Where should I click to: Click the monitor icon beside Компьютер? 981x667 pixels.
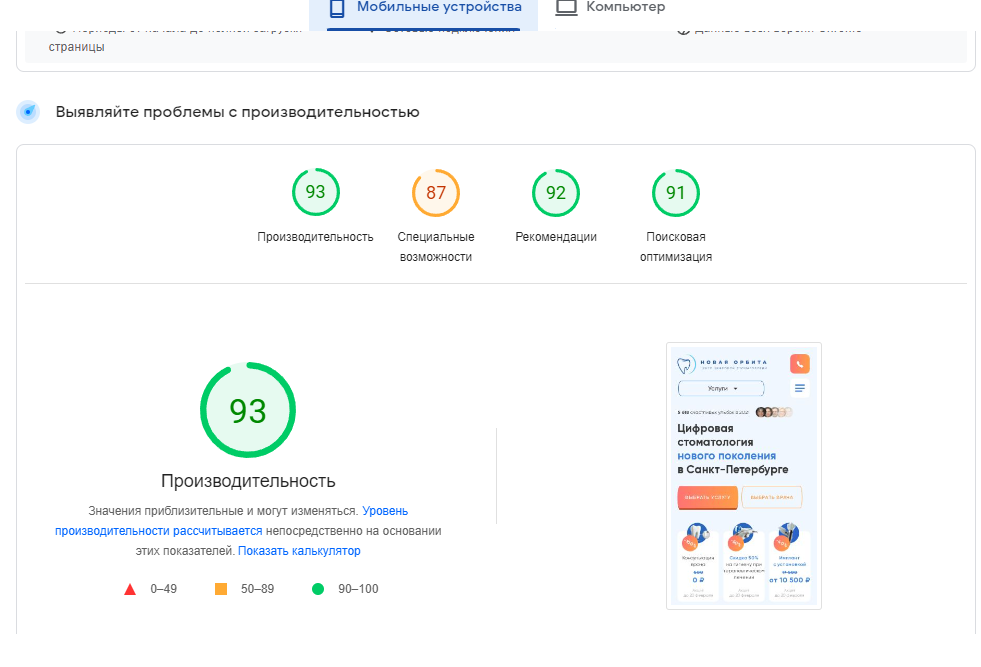567,8
